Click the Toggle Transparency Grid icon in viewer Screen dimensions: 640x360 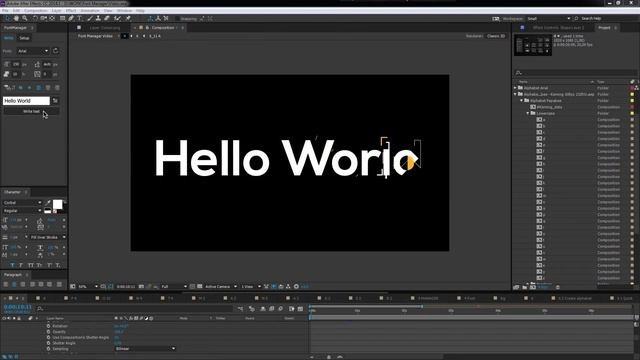coord(200,287)
